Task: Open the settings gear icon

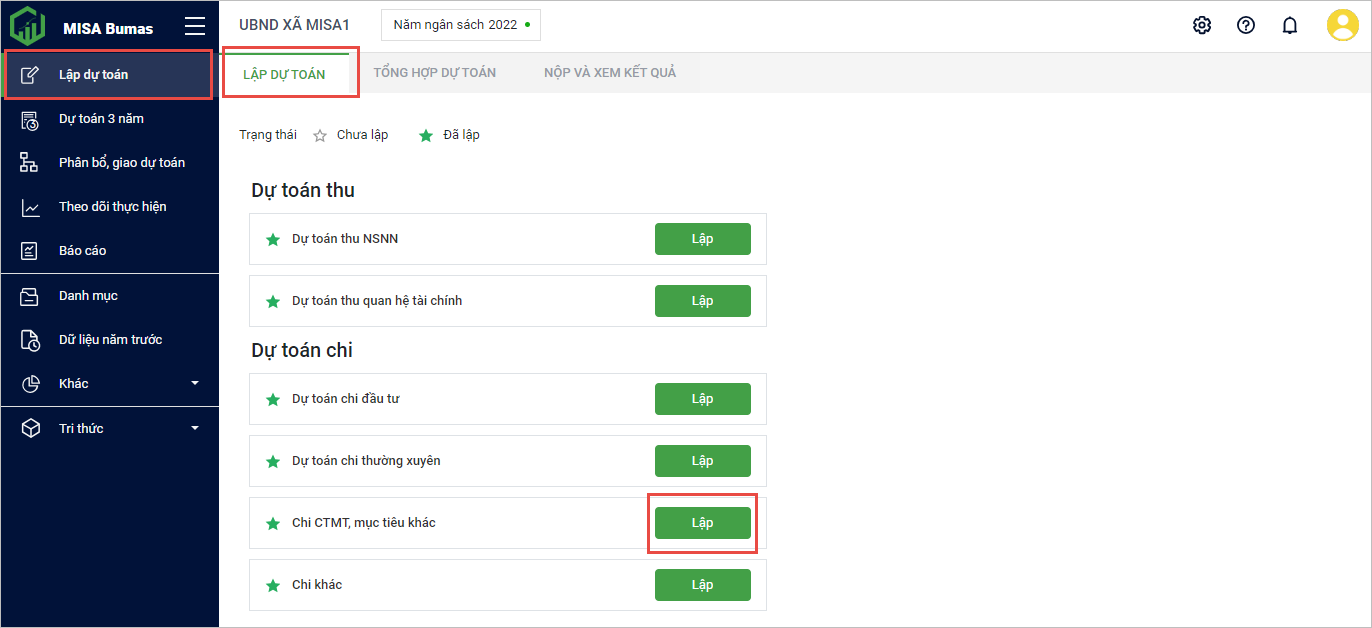Action: tap(1202, 25)
